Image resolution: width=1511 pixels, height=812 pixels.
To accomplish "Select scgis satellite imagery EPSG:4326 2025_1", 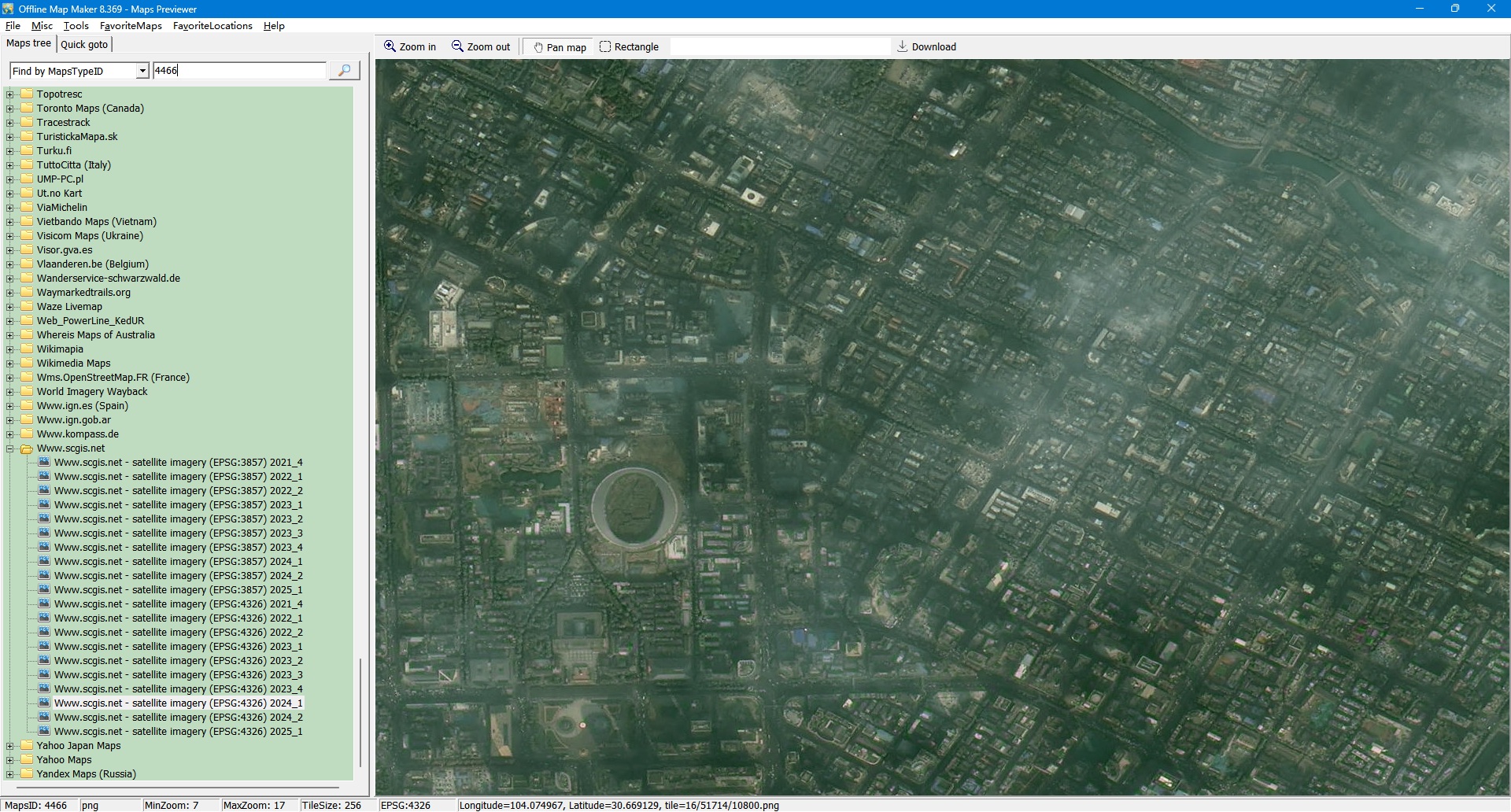I will pos(178,732).
